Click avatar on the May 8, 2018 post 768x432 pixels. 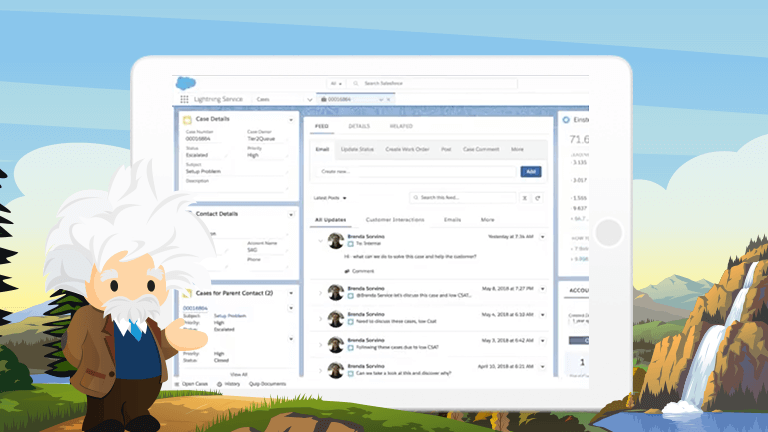336,292
